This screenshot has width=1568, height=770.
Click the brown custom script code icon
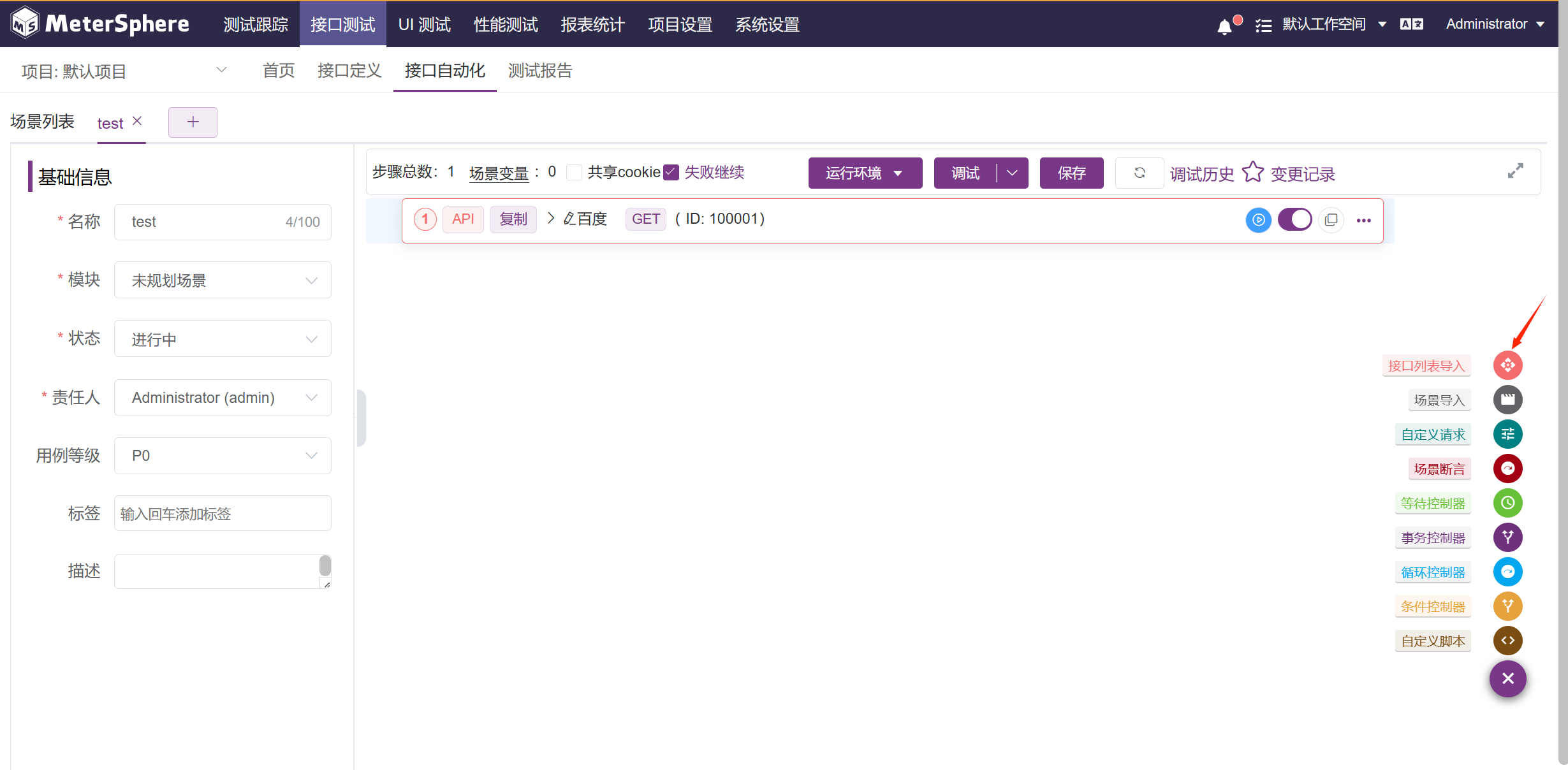pyautogui.click(x=1507, y=641)
